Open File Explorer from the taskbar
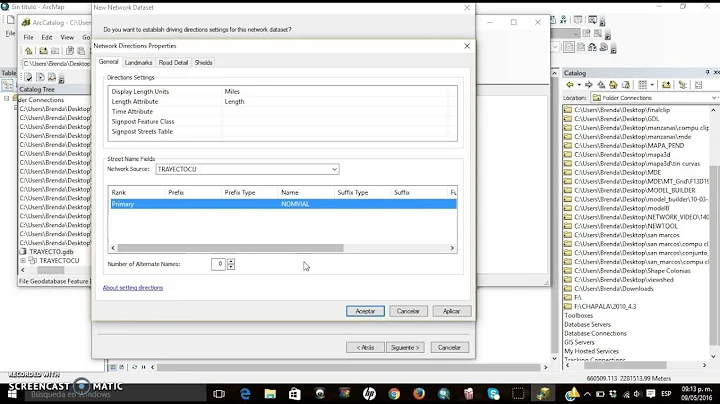The height and width of the screenshot is (404, 720). click(x=270, y=393)
